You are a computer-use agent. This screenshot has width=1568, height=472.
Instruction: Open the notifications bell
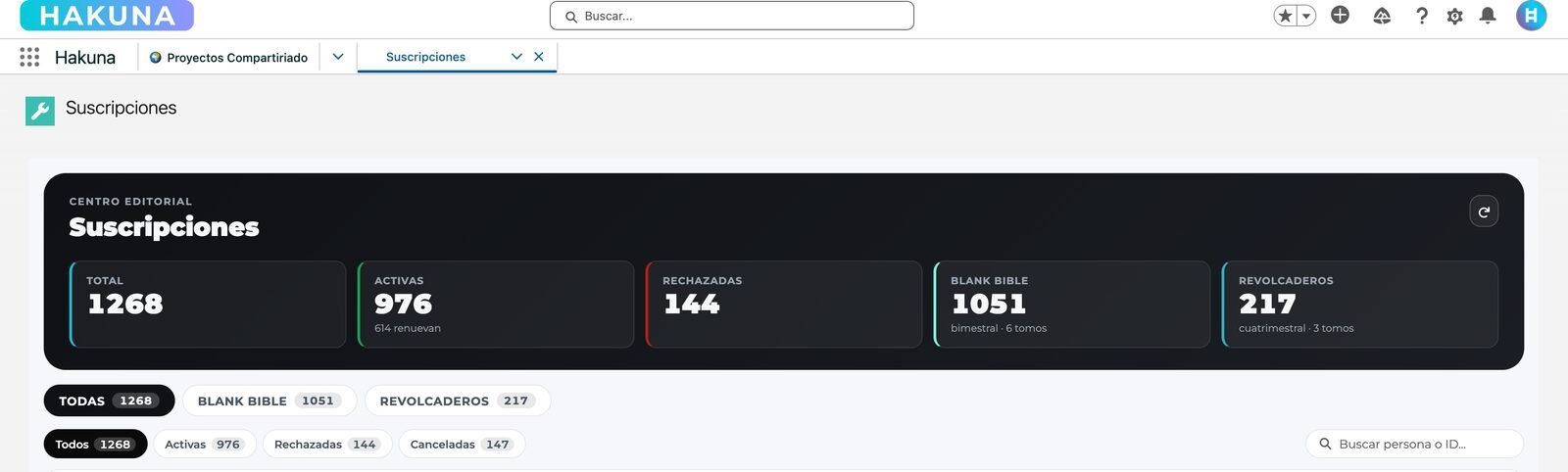coord(1488,16)
